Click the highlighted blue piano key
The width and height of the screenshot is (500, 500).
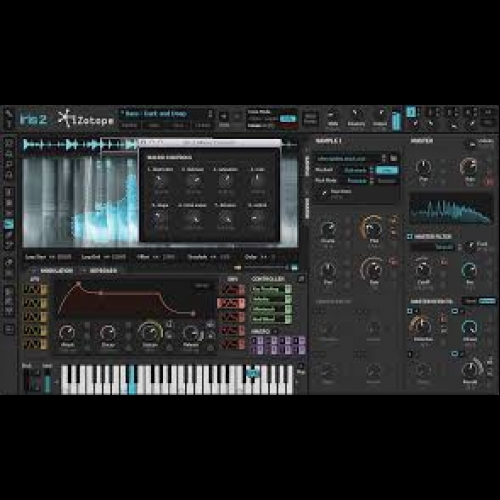coord(132,381)
